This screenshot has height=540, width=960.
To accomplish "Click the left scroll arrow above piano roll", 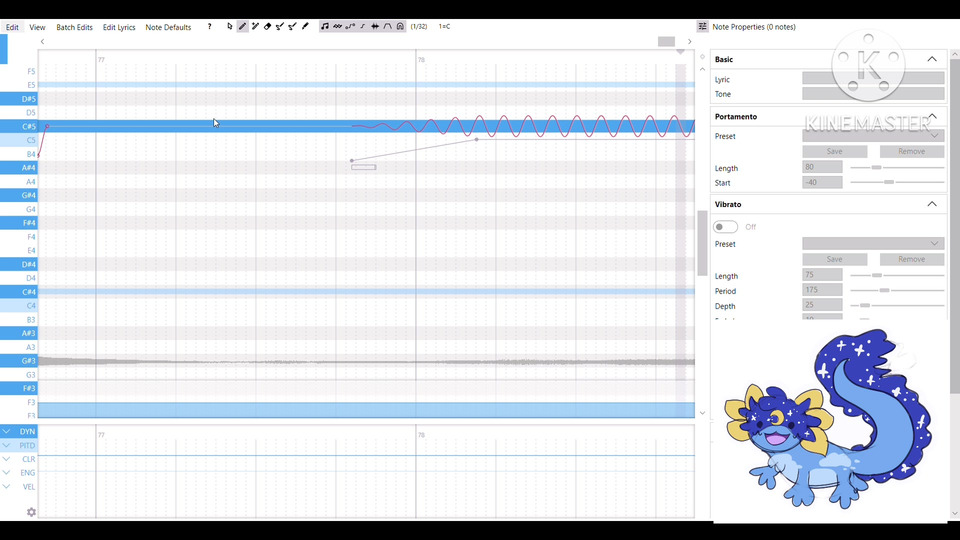I will click(42, 42).
